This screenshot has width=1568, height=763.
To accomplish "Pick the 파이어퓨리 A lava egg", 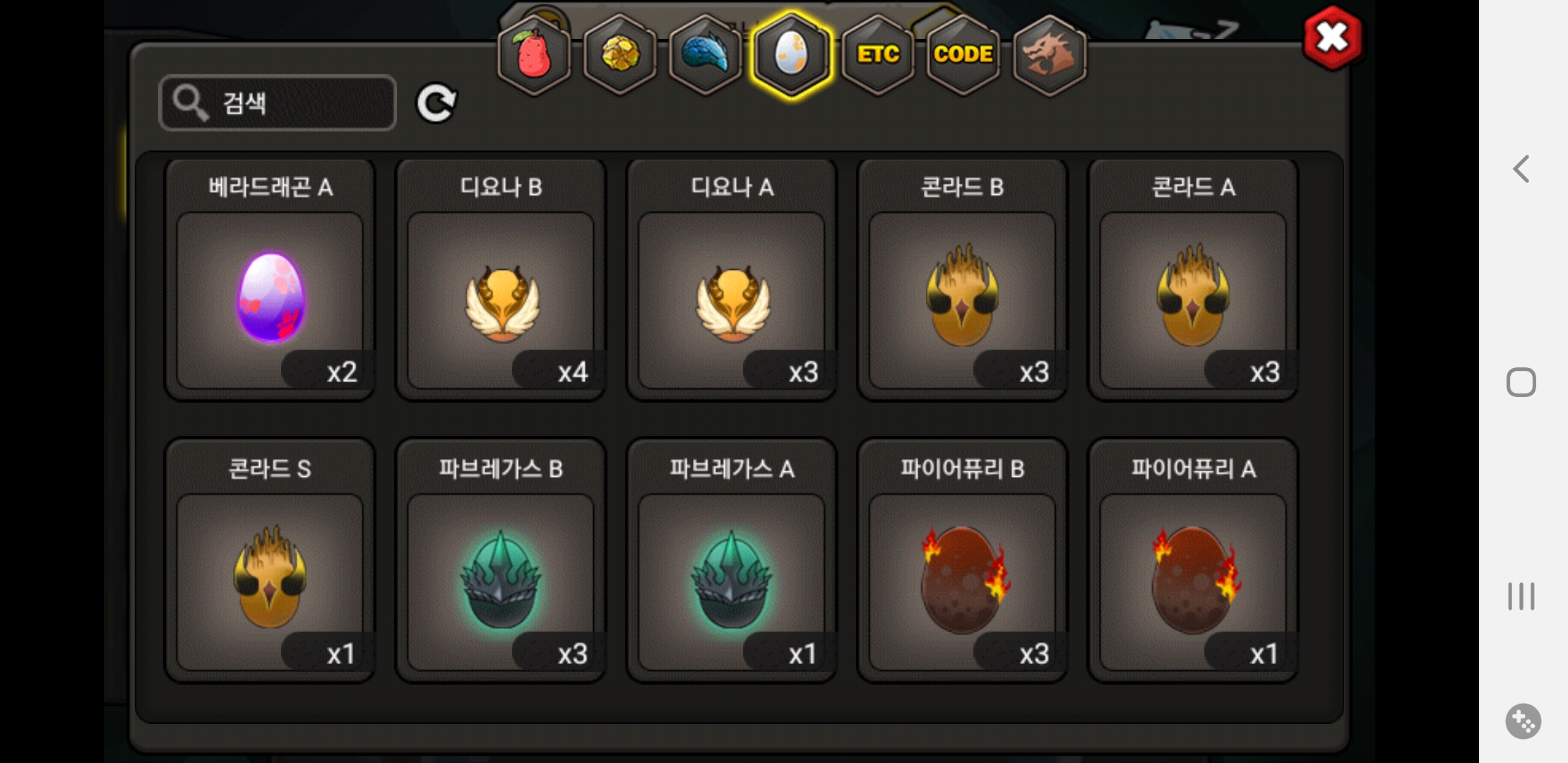I will [1193, 561].
